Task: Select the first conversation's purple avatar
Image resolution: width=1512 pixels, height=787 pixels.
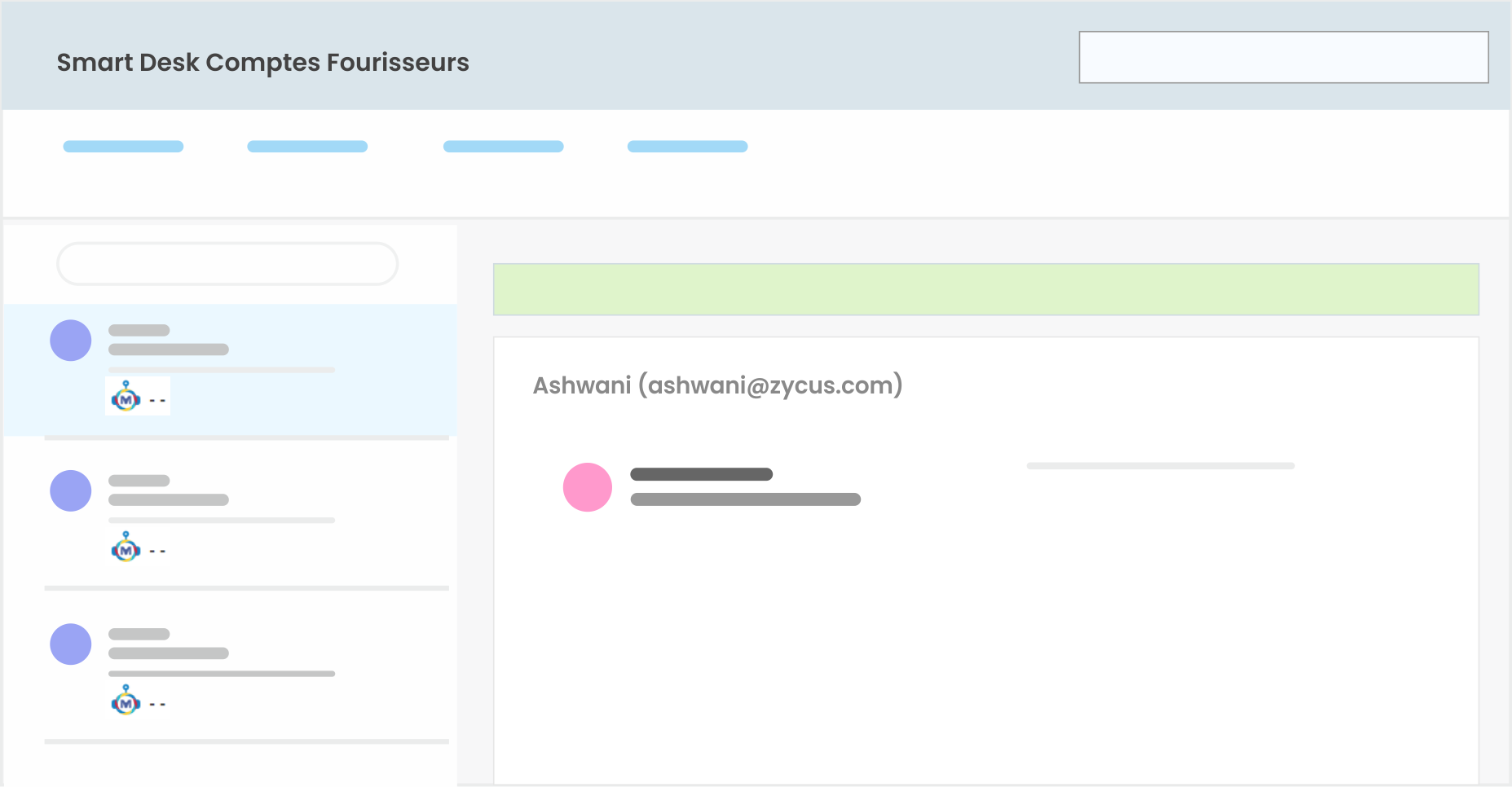Action: pyautogui.click(x=71, y=341)
